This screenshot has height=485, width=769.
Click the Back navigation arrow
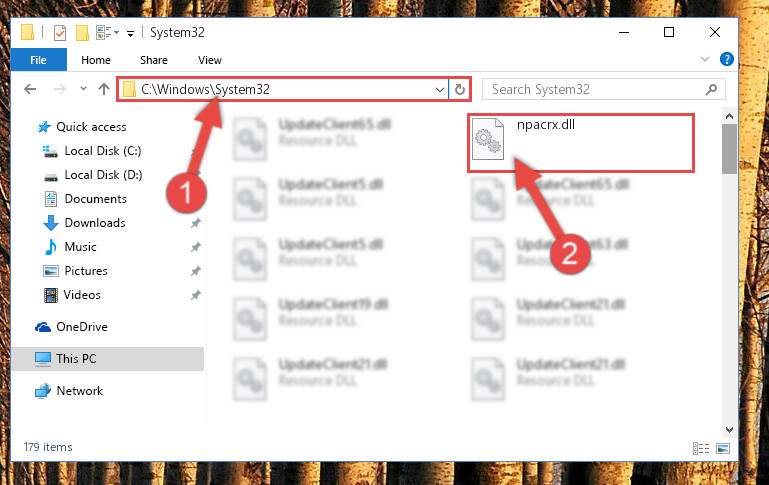coord(30,89)
